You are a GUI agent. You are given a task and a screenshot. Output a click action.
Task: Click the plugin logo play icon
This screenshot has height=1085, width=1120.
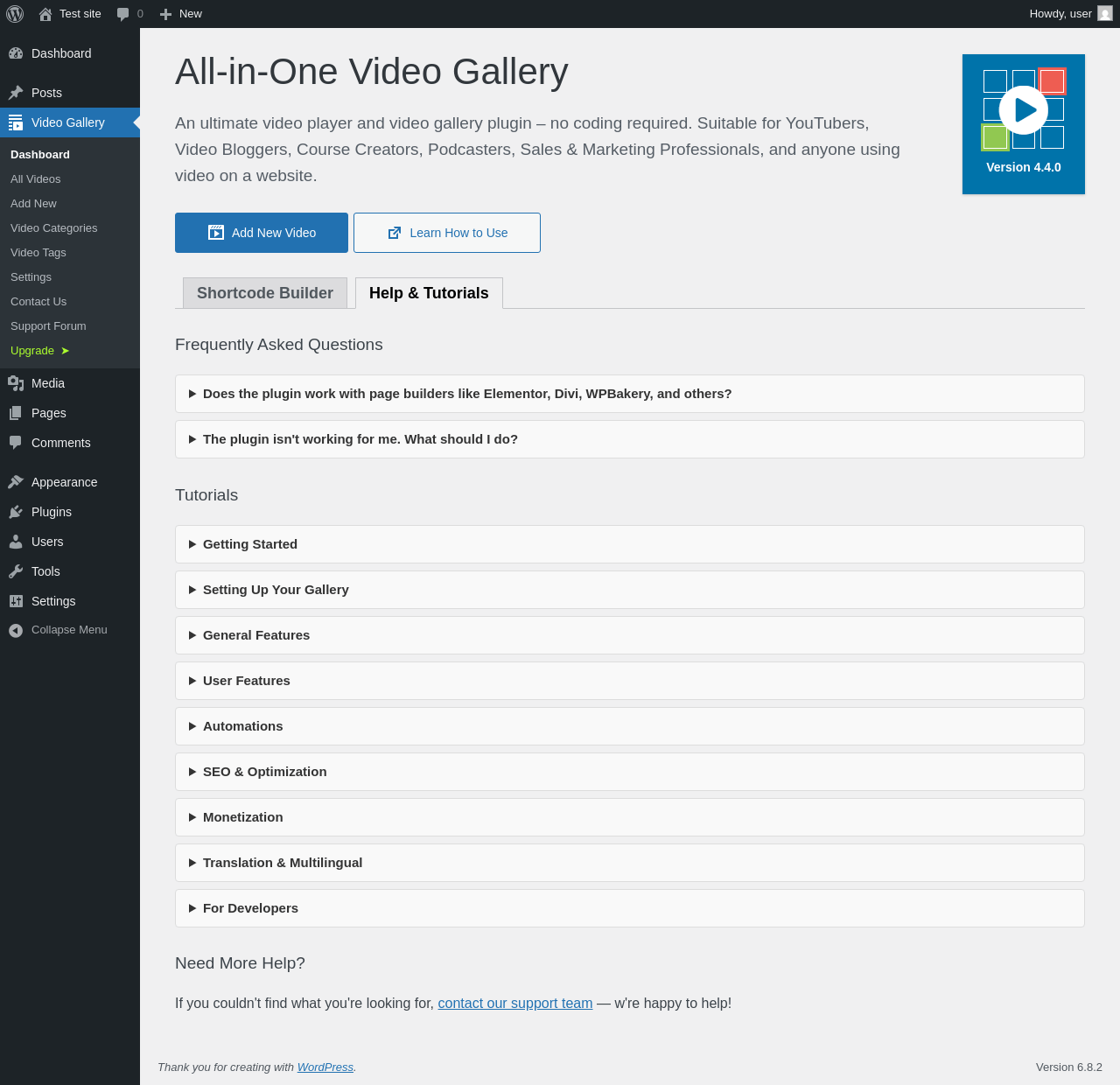1024,110
